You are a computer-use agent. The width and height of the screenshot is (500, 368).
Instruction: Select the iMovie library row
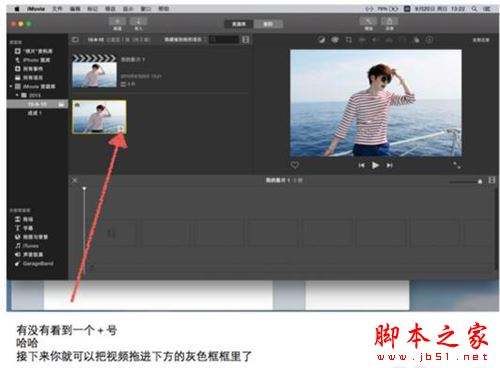pos(35,86)
